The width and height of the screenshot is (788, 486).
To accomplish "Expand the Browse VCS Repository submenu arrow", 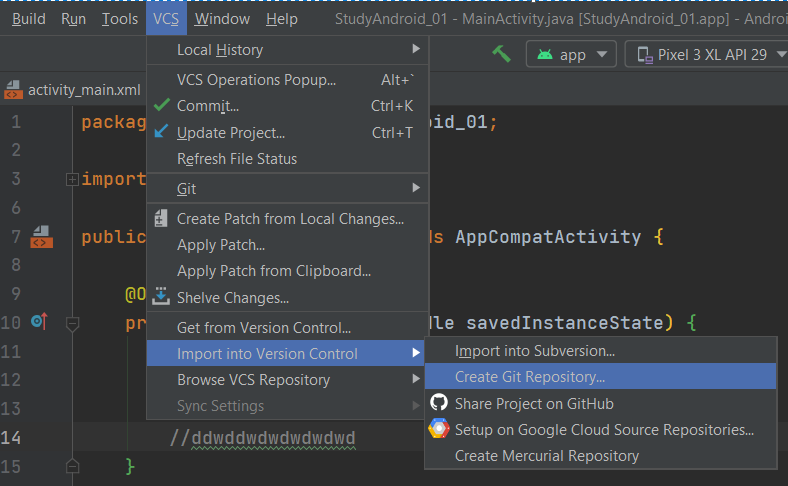I will [x=416, y=378].
